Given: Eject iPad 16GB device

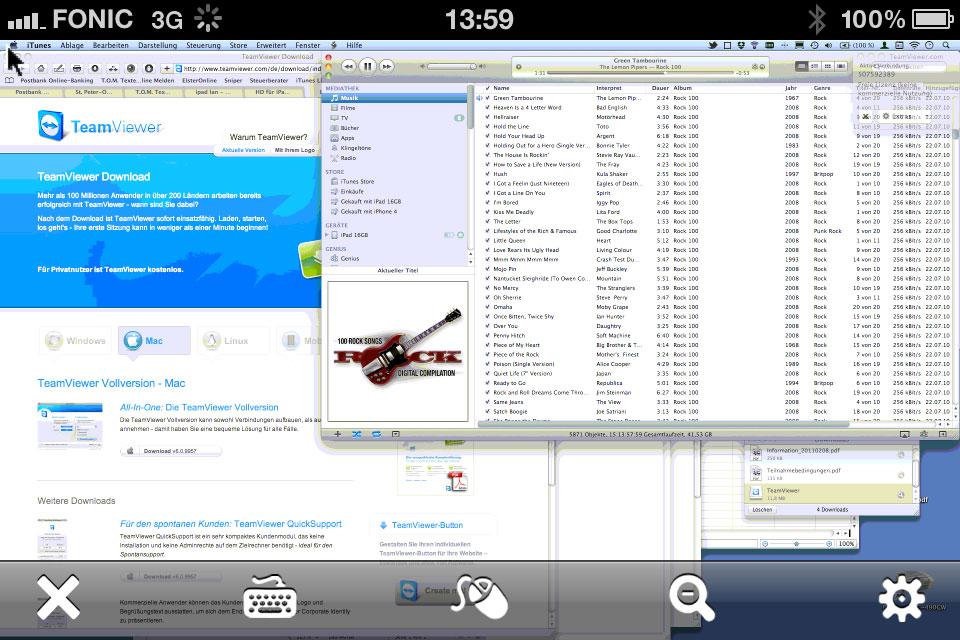Looking at the screenshot, I should coord(460,235).
